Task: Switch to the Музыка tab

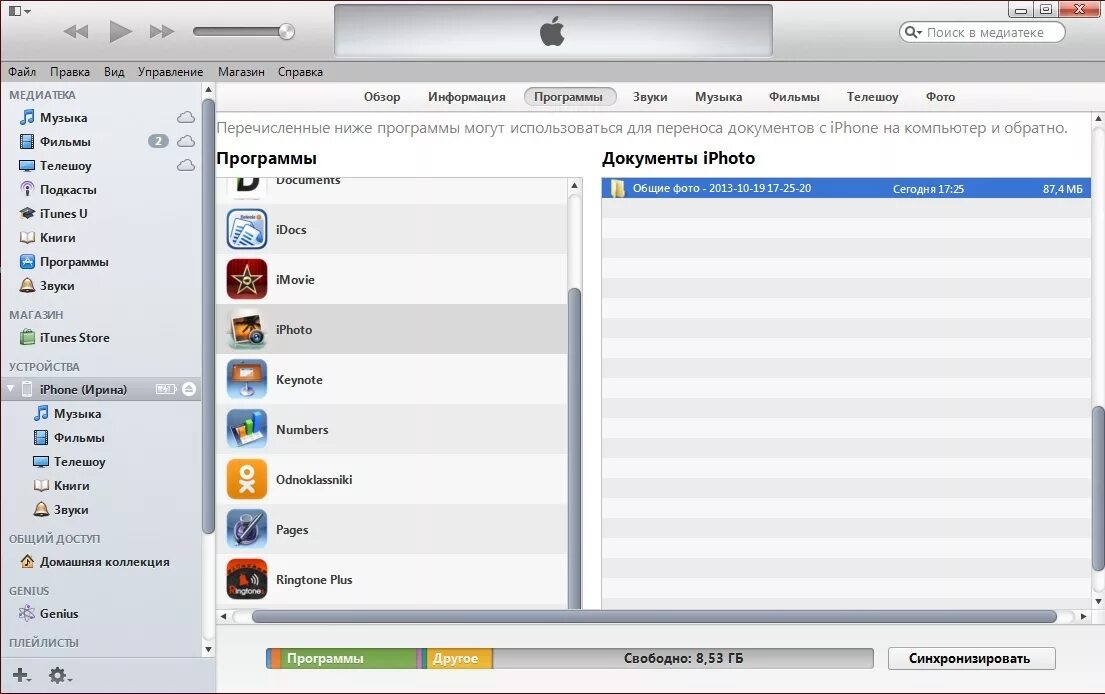Action: [718, 97]
